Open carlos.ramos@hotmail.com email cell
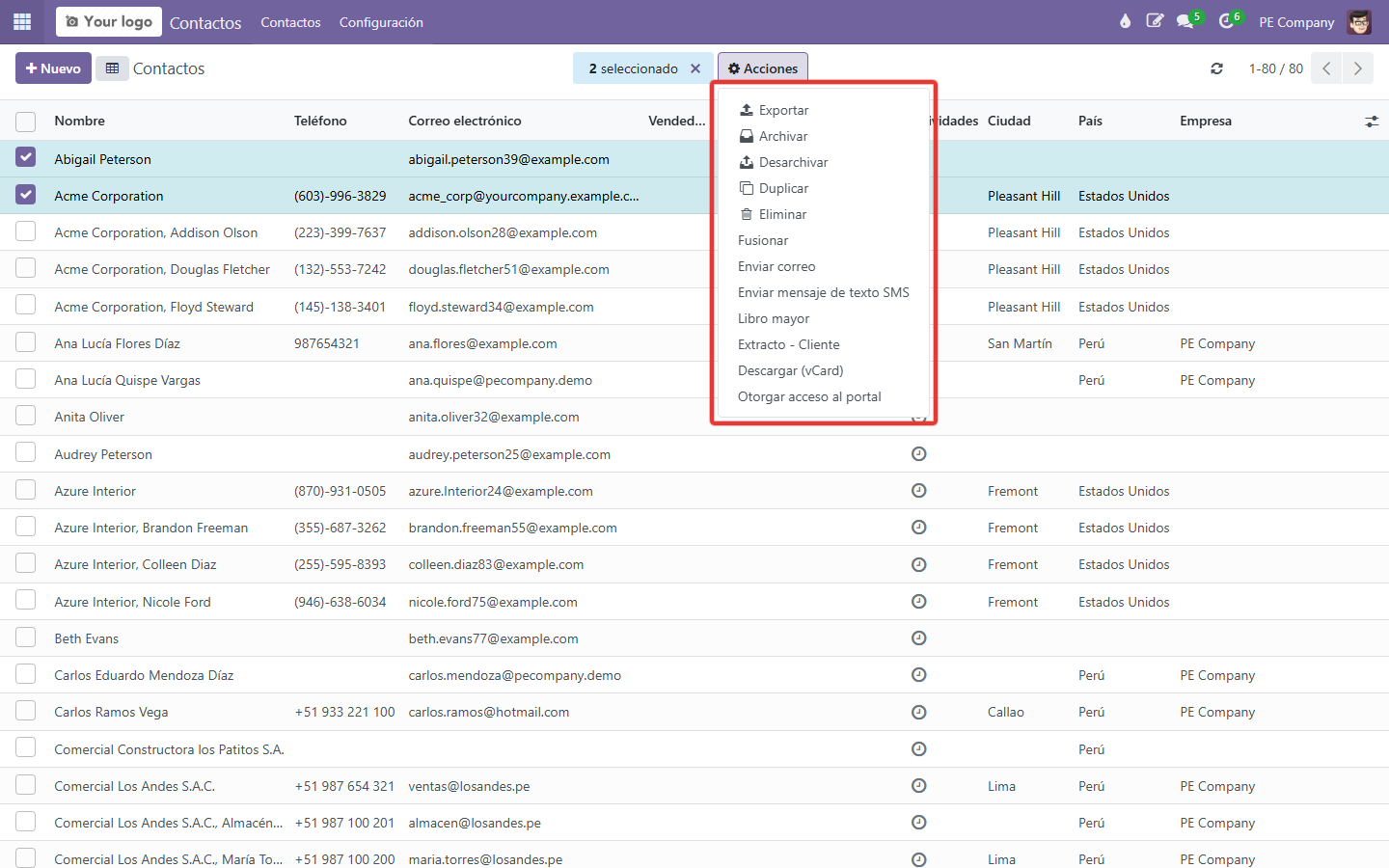Image resolution: width=1389 pixels, height=868 pixels. pyautogui.click(x=489, y=712)
